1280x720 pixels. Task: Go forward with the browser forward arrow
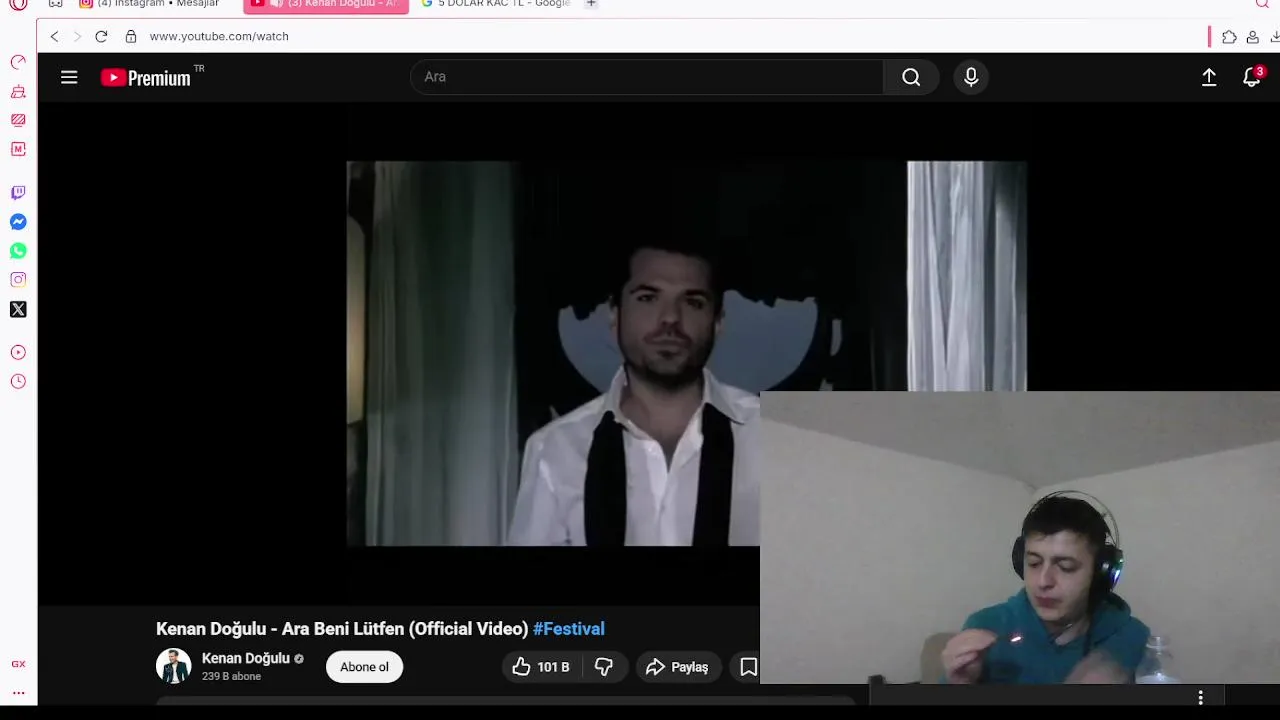point(77,36)
